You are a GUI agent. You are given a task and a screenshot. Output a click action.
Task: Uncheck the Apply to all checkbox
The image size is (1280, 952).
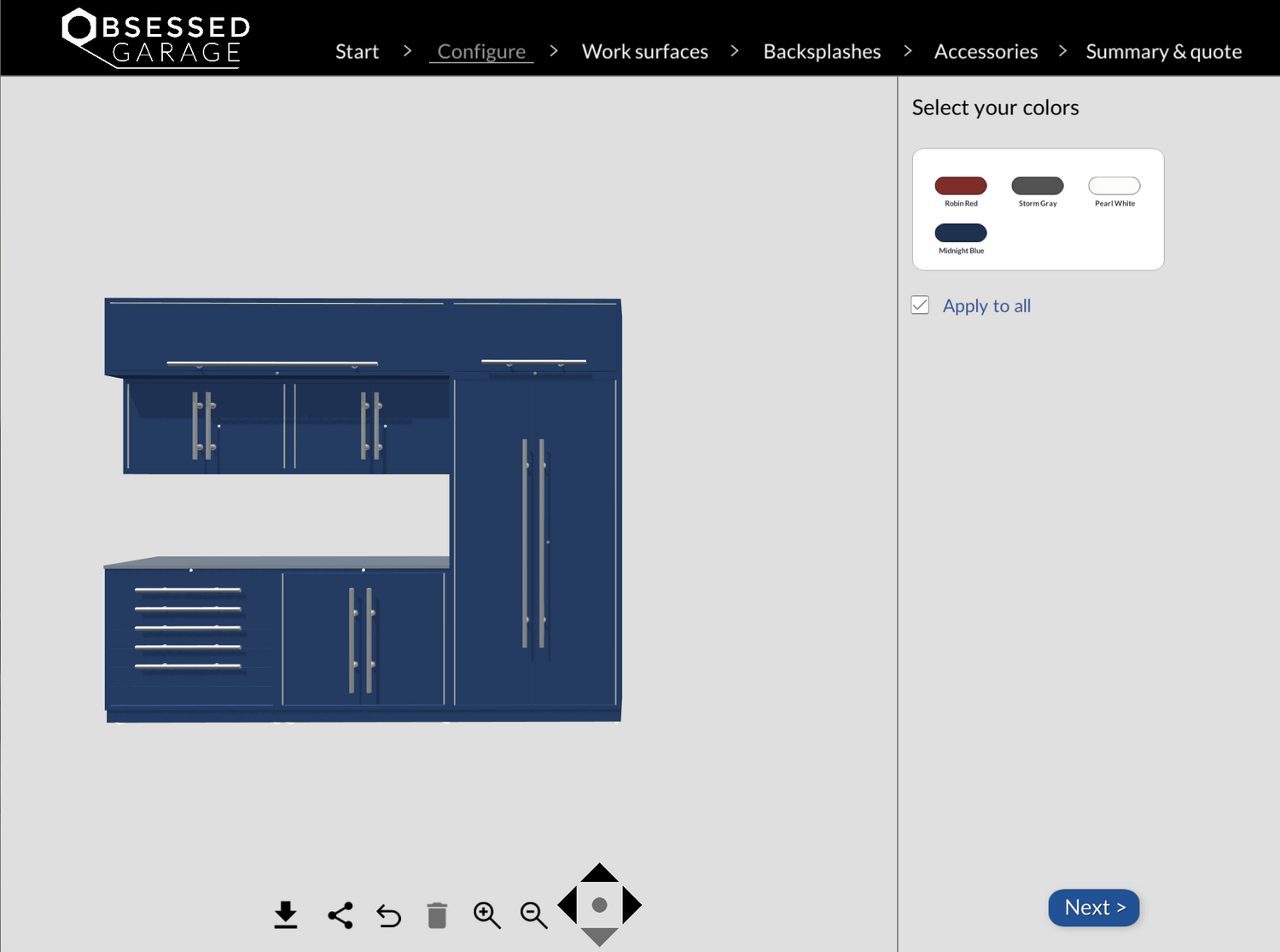click(920, 305)
